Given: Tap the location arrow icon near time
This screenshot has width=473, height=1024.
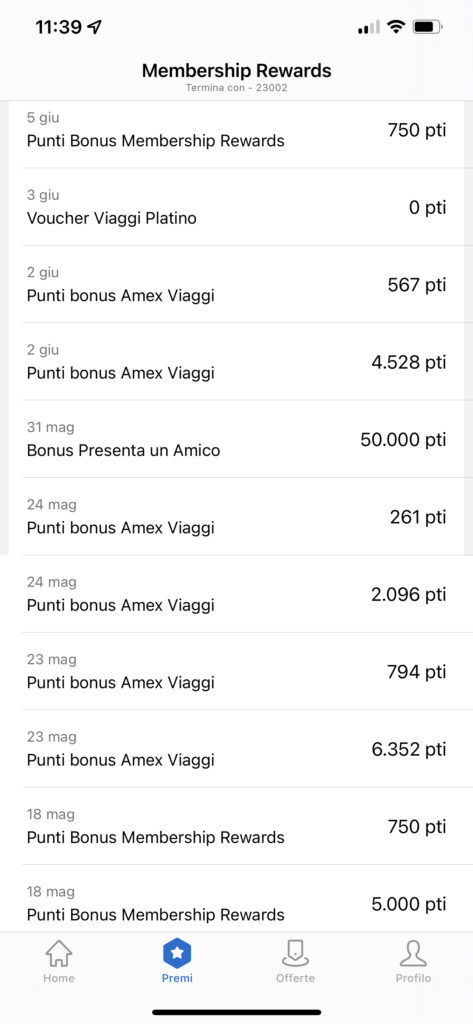Looking at the screenshot, I should pyautogui.click(x=95, y=27).
